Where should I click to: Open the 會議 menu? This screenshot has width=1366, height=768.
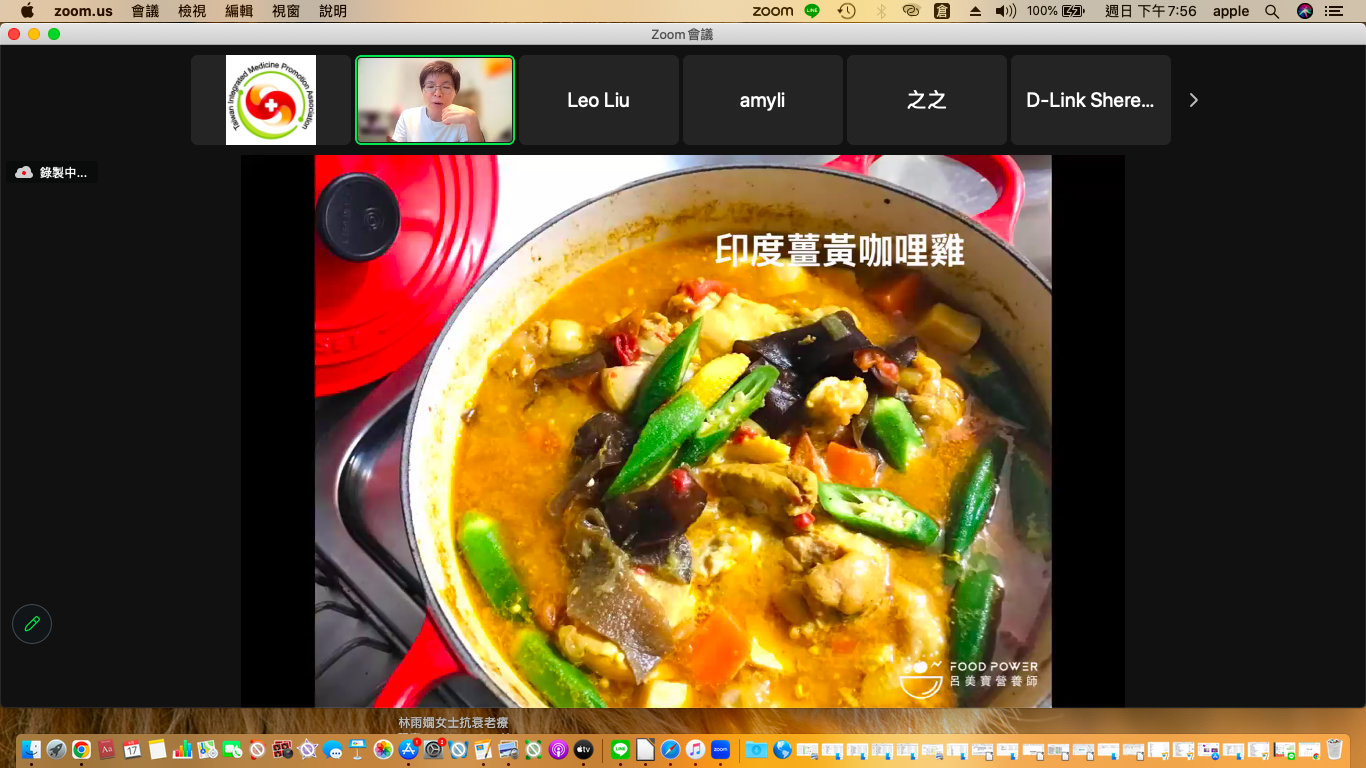click(145, 11)
